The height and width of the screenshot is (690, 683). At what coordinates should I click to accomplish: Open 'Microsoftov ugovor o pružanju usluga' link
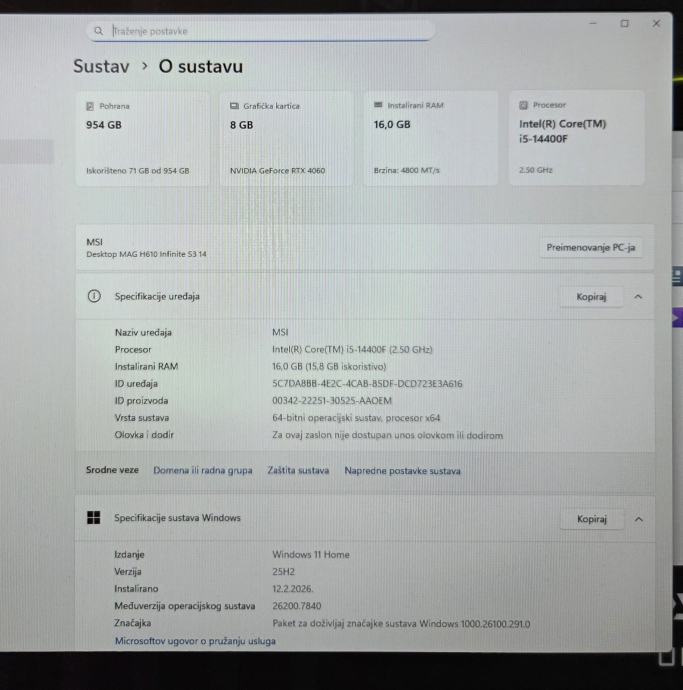pyautogui.click(x=195, y=641)
